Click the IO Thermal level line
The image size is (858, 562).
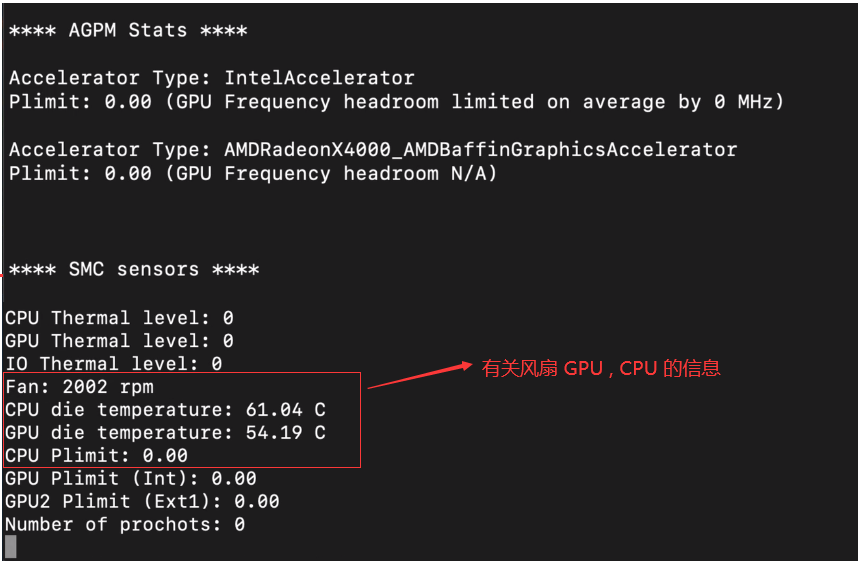click(114, 363)
